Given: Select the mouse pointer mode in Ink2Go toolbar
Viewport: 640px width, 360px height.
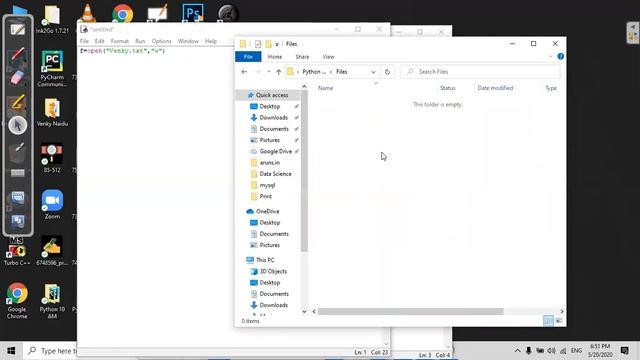Looking at the screenshot, I should [x=18, y=125].
